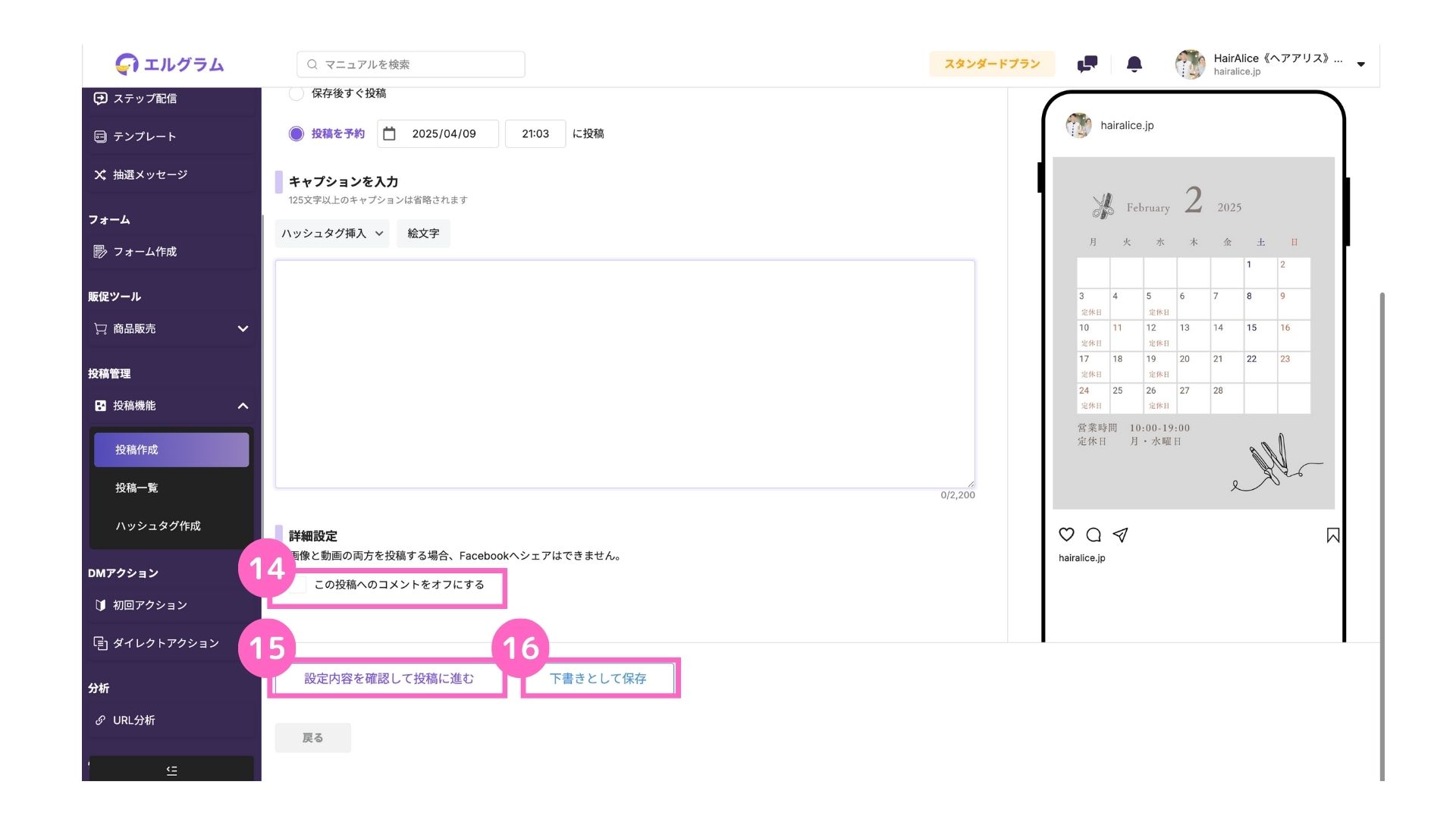Toggle この投稿へのコメントをオフにする checkbox
The image size is (1456, 819).
pos(300,585)
